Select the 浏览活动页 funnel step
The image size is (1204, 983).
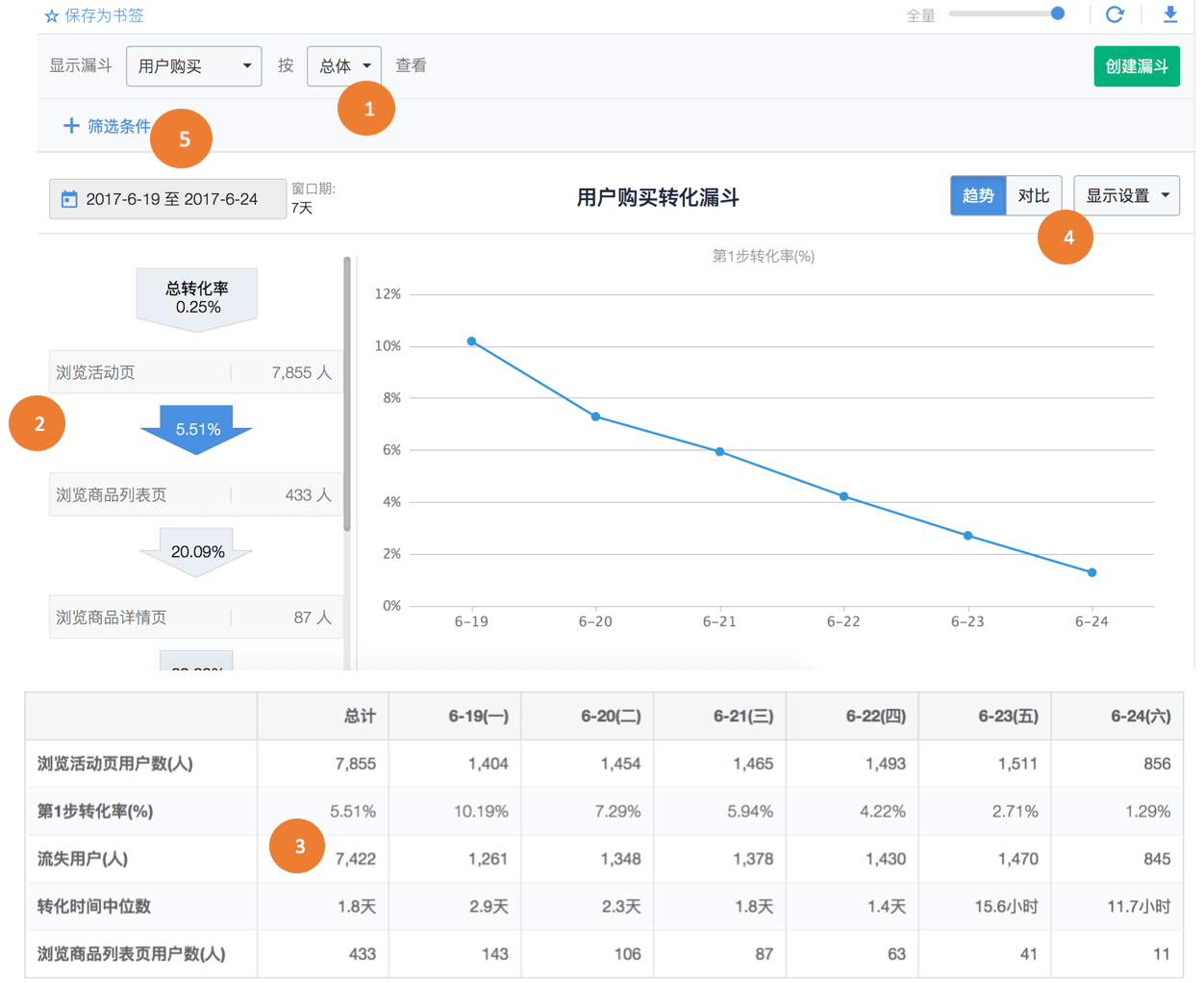pyautogui.click(x=196, y=372)
